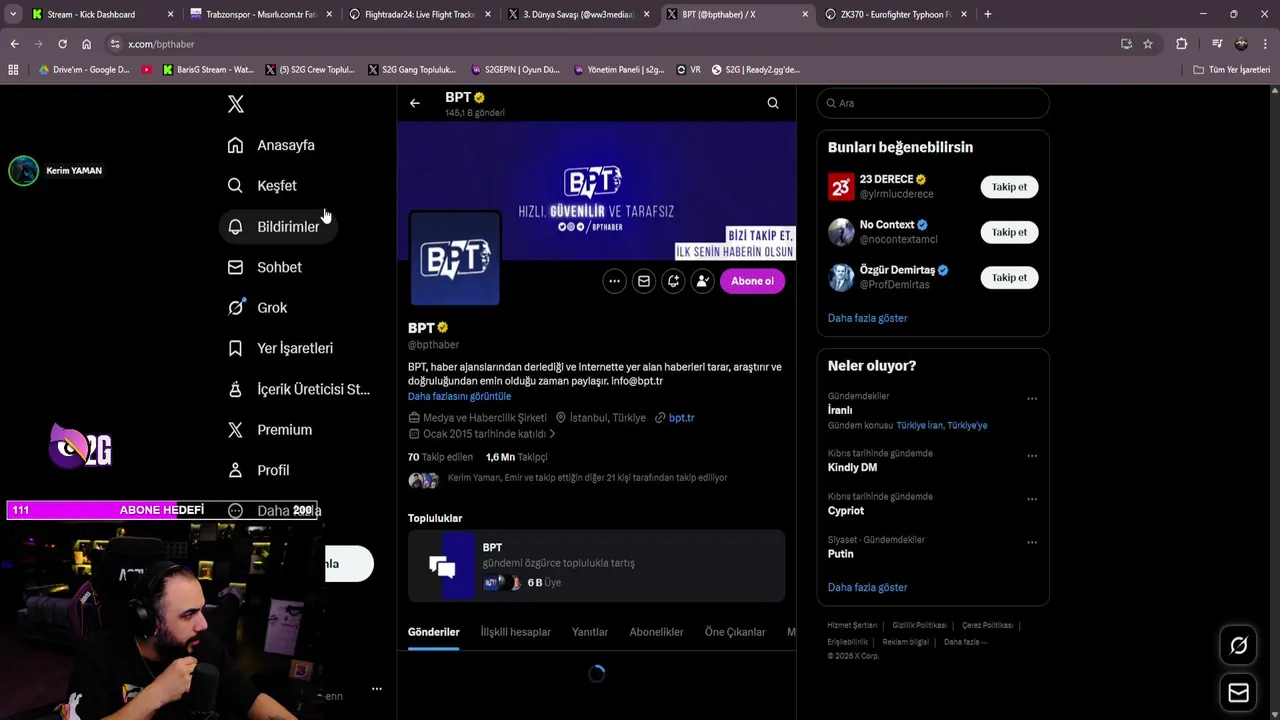Click Daha fazla göster under suggestions
Image resolution: width=1280 pixels, height=720 pixels.
pos(867,318)
